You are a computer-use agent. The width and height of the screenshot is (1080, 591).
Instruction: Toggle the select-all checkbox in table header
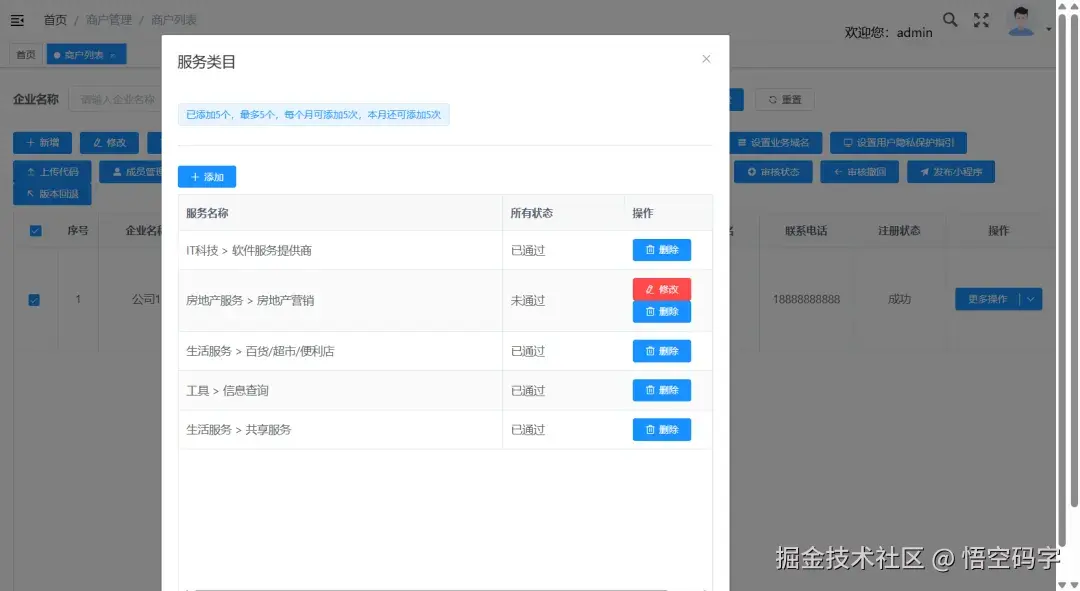pos(36,230)
